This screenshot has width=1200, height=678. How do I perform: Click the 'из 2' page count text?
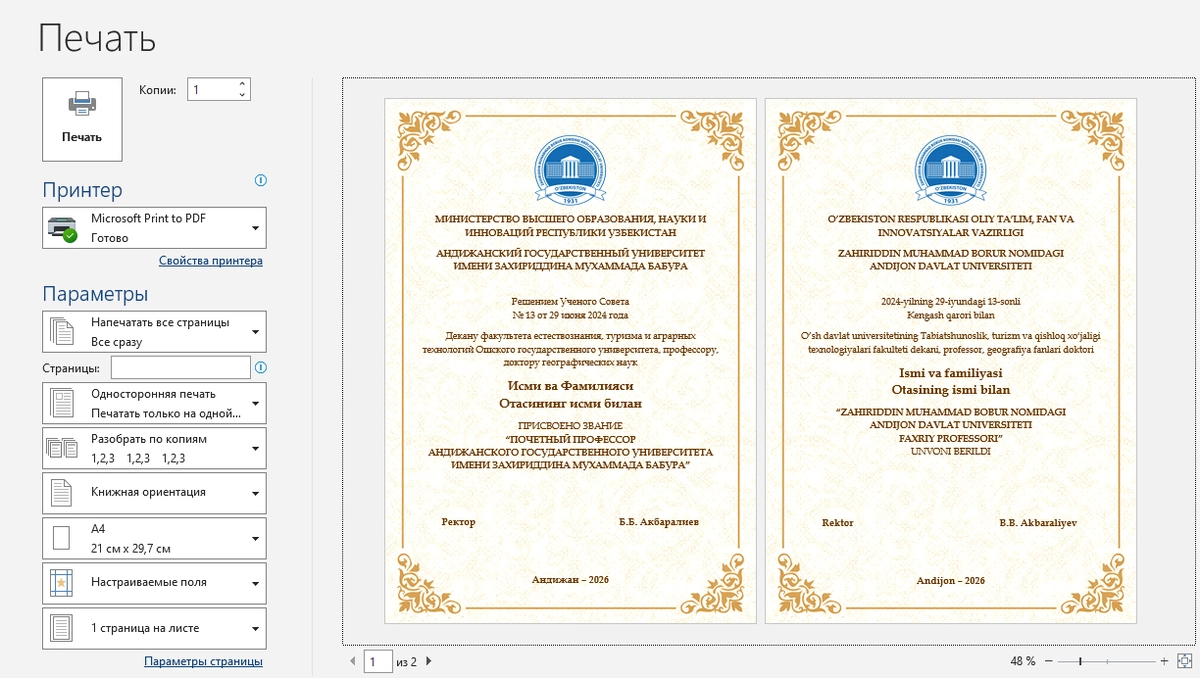click(406, 662)
